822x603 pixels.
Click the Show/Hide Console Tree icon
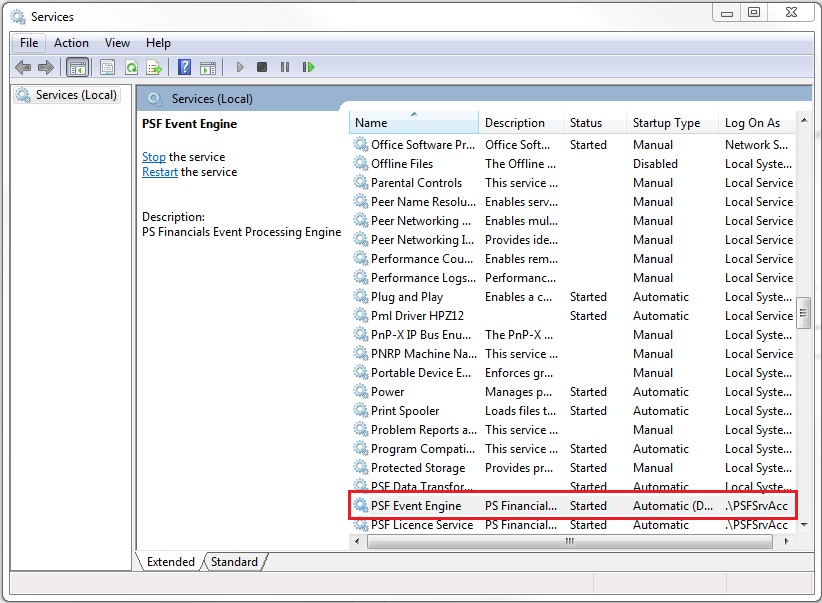[77, 67]
